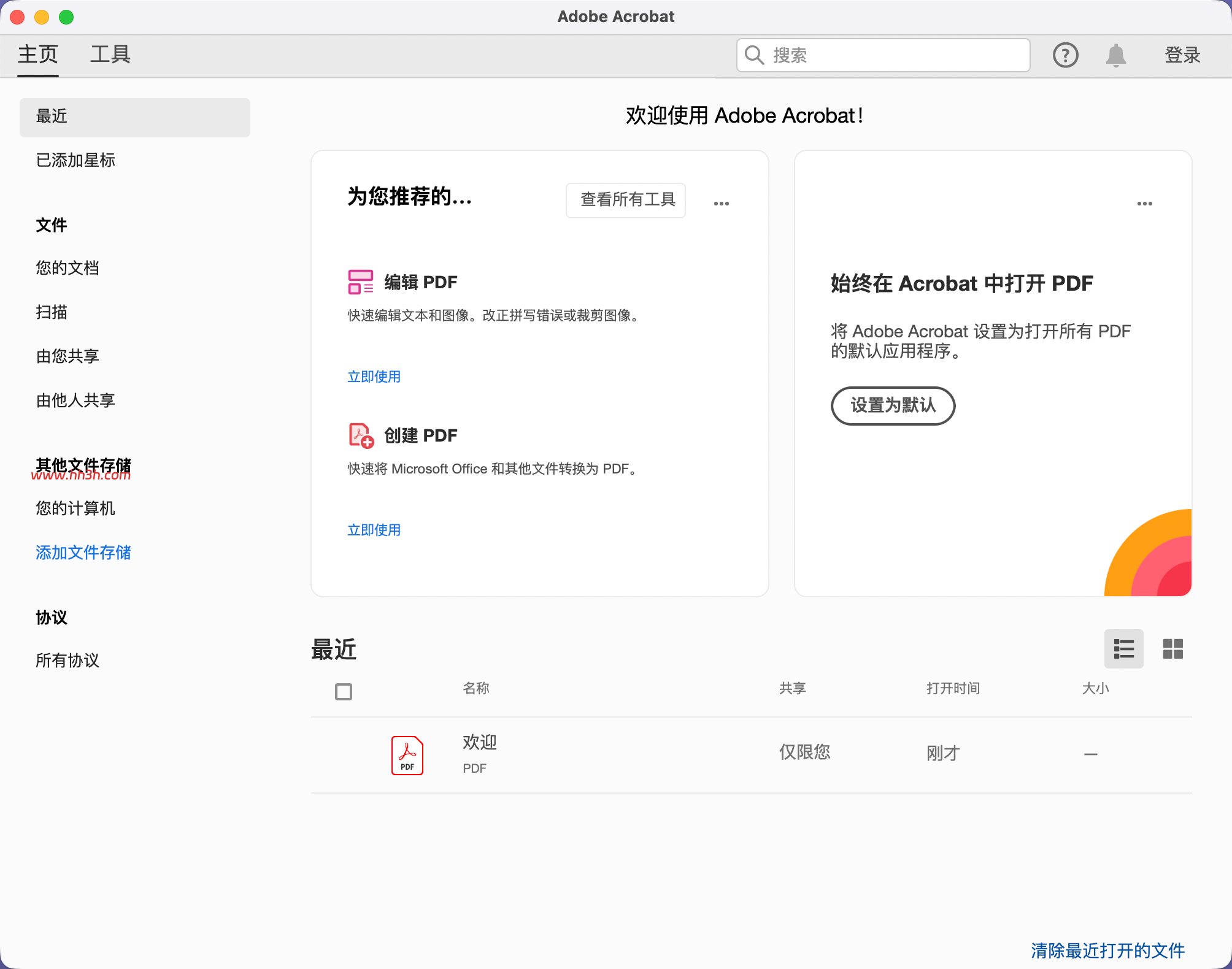
Task: Switch to the 工具 tab
Action: click(110, 55)
